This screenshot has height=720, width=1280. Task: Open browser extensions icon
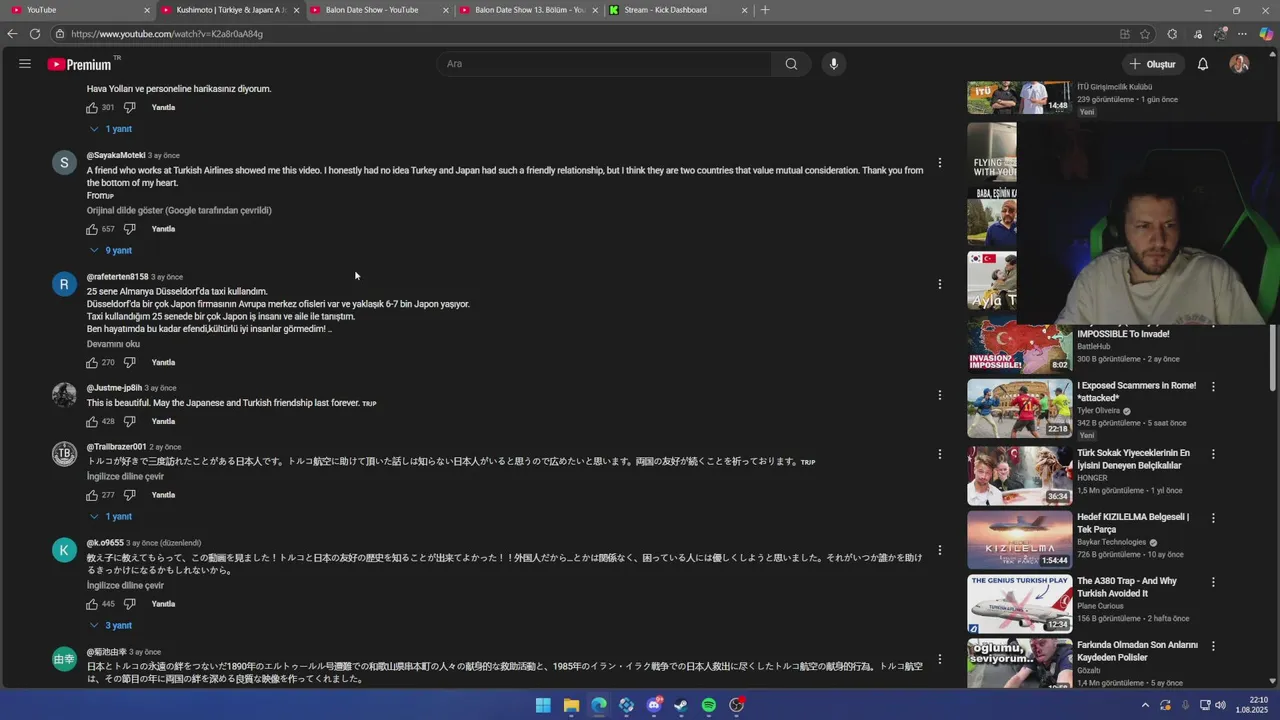[1172, 34]
